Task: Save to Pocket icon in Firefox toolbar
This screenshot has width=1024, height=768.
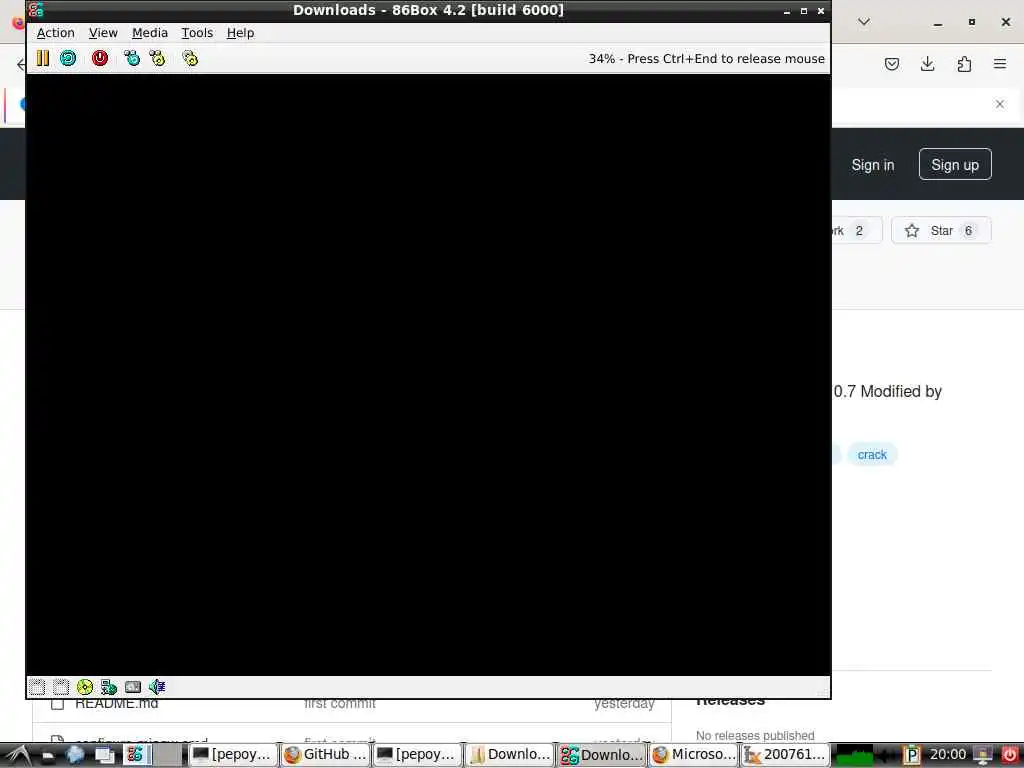Action: 891,64
